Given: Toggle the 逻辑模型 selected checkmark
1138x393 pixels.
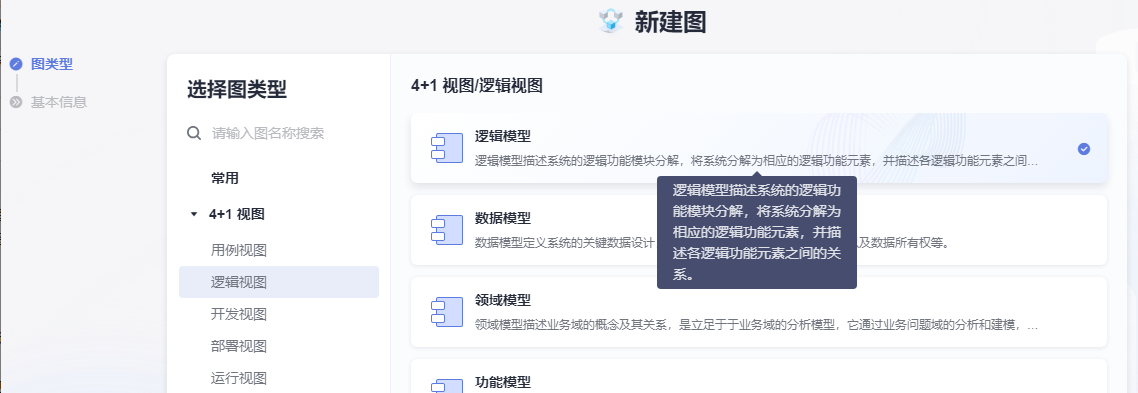Looking at the screenshot, I should point(1084,148).
